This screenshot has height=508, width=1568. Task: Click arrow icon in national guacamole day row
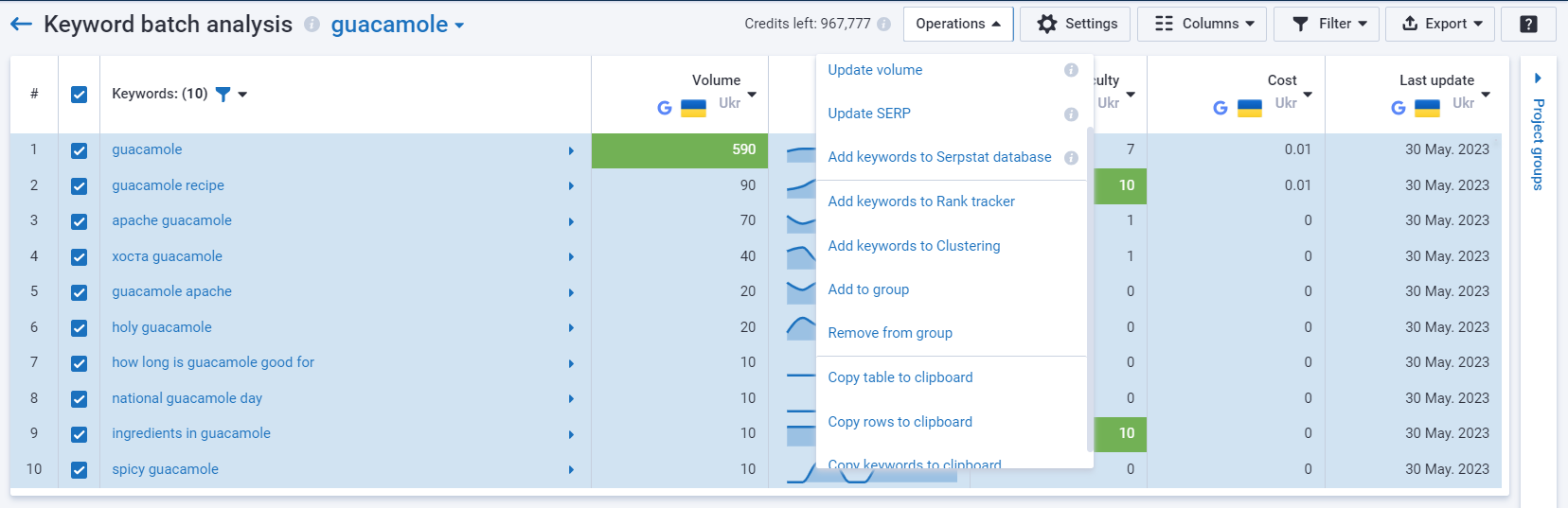pyautogui.click(x=571, y=399)
